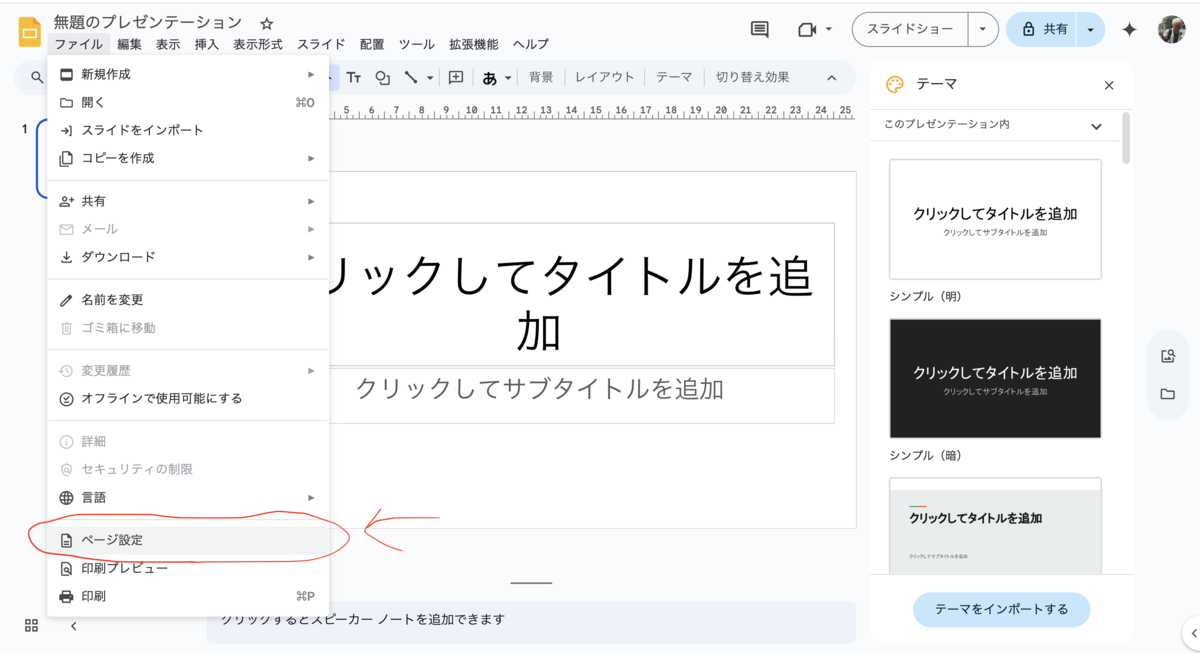Open the input tools dropdown arrow

pyautogui.click(x=508, y=78)
